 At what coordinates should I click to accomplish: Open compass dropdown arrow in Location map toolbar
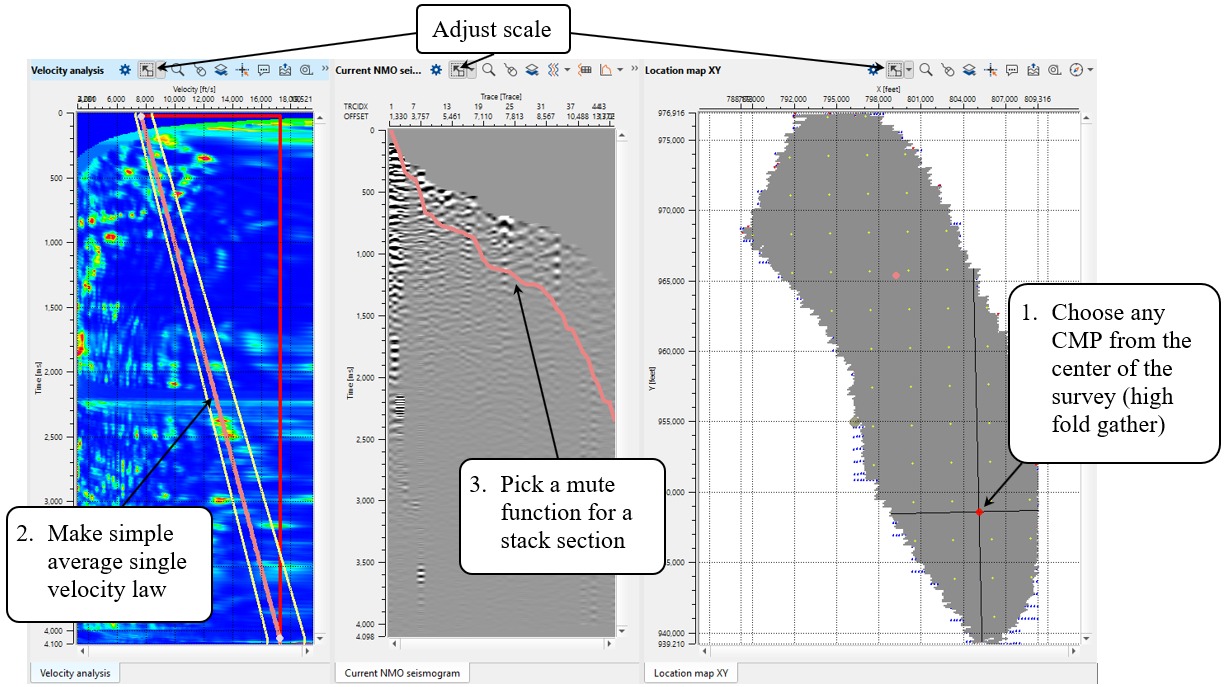click(x=1090, y=70)
